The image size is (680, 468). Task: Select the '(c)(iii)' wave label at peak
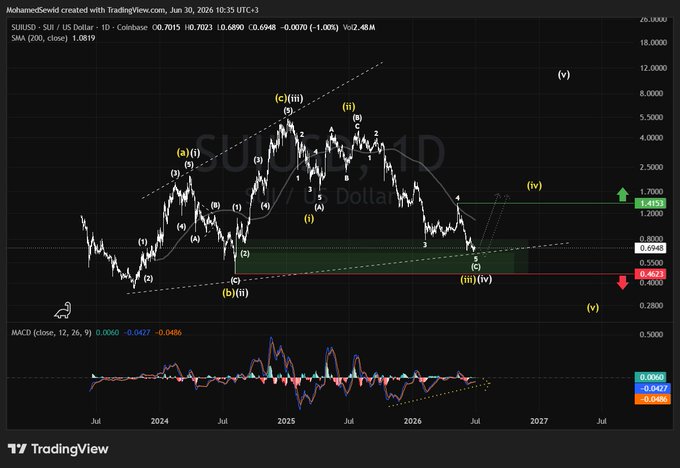(x=289, y=98)
